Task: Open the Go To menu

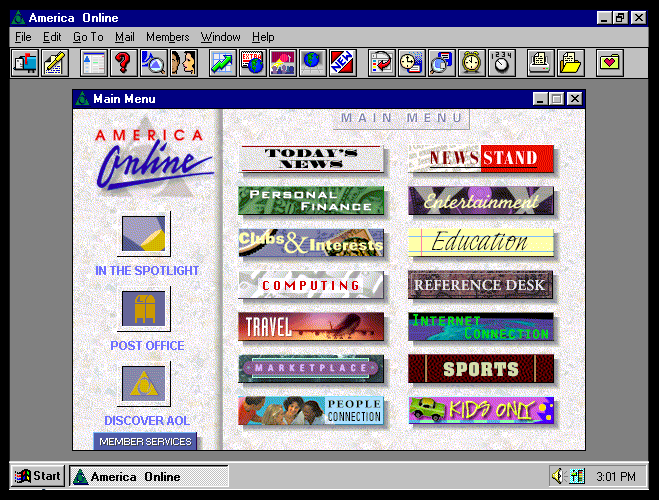Action: [88, 37]
